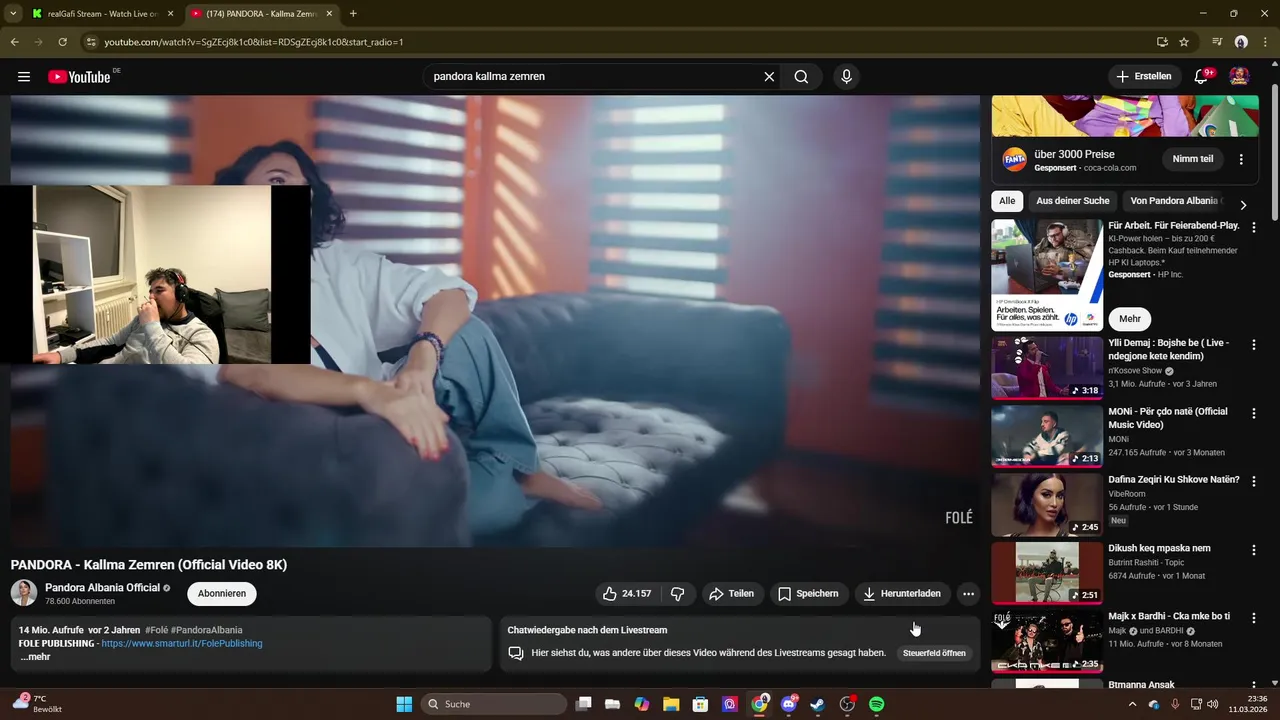Screen dimensions: 1280x720
Task: Click the Mehr button on HP ad
Action: [1130, 319]
